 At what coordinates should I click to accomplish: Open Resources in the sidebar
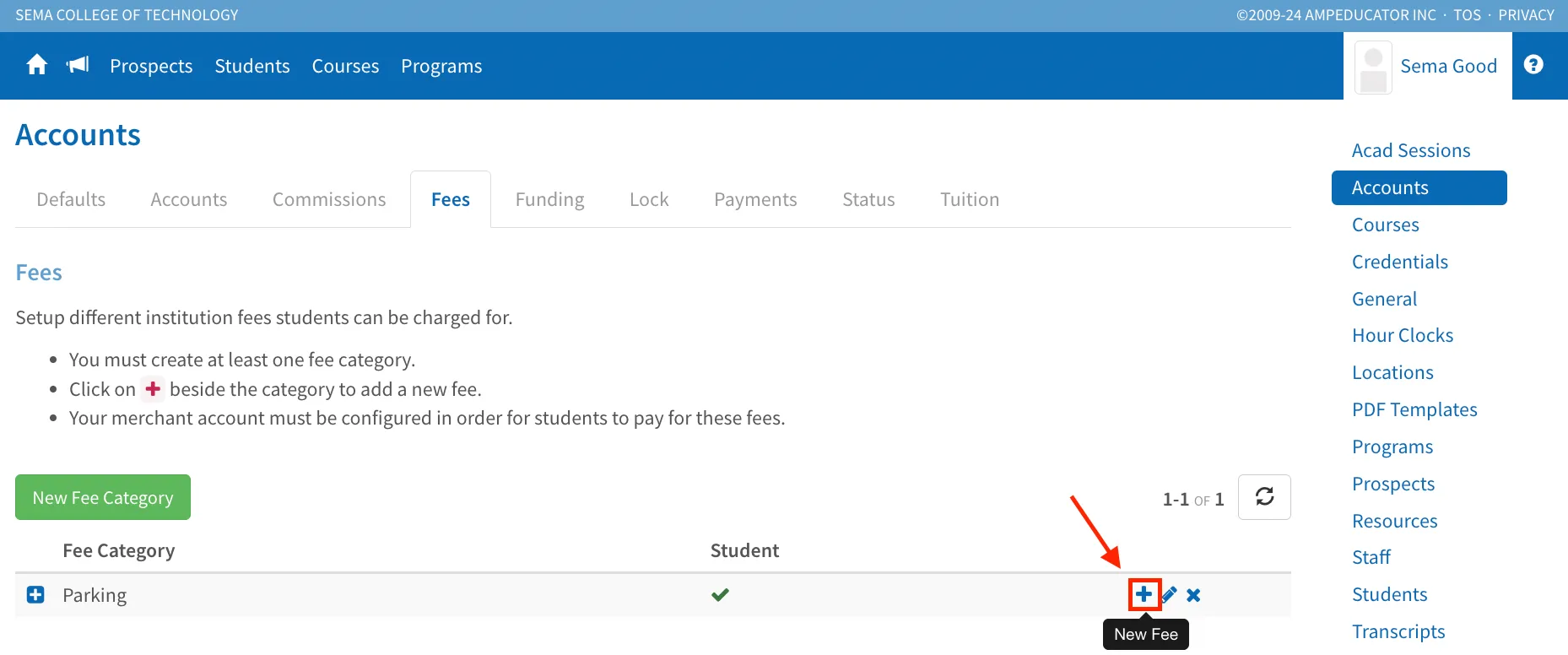[1395, 521]
